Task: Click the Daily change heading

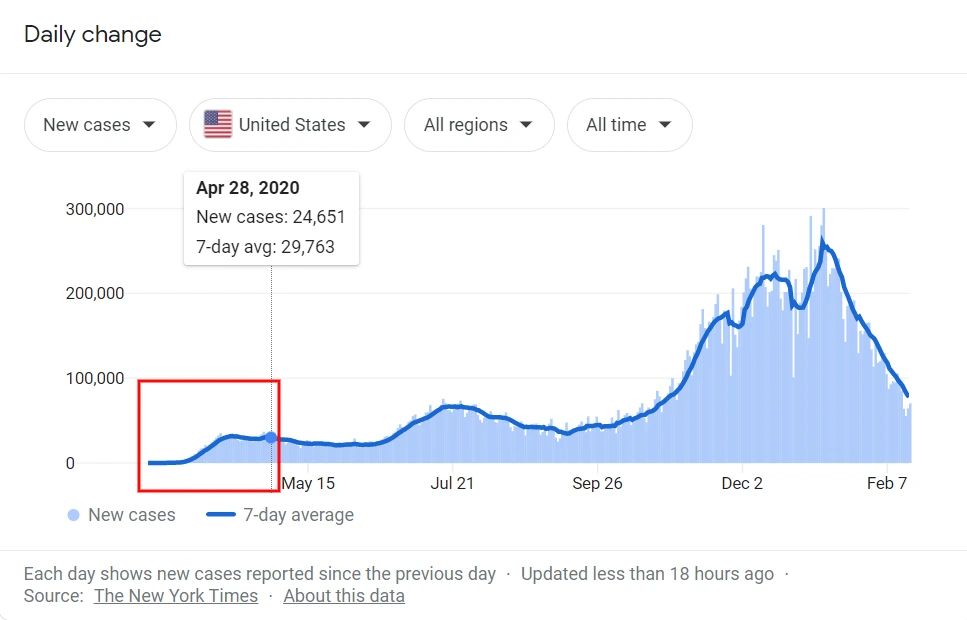Action: (92, 34)
